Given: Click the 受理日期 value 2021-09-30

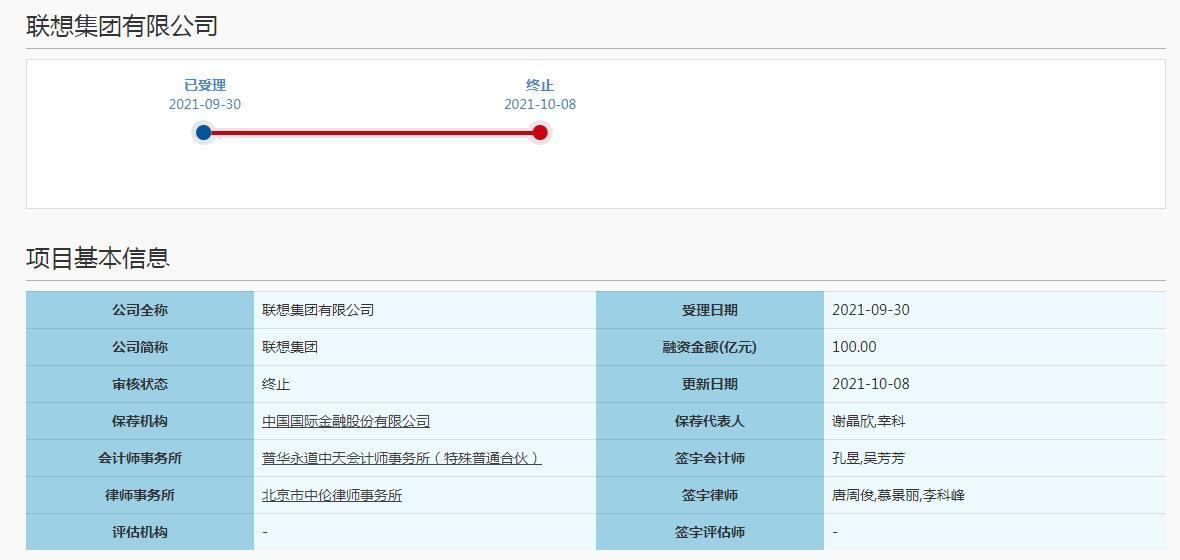Looking at the screenshot, I should click(871, 310).
